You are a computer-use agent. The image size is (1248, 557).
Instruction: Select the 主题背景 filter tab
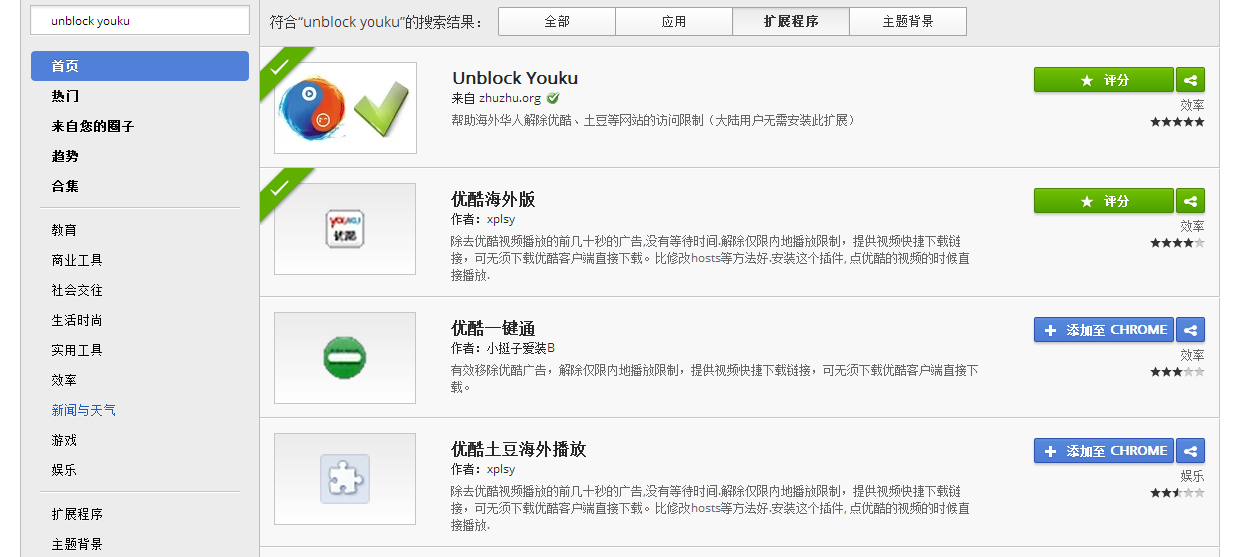pyautogui.click(x=908, y=21)
